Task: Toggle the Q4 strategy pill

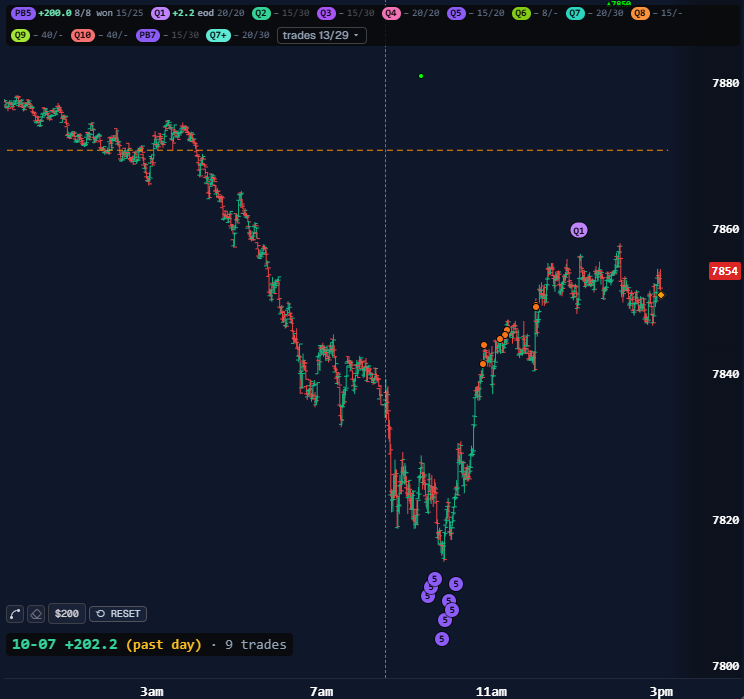Action: 391,13
